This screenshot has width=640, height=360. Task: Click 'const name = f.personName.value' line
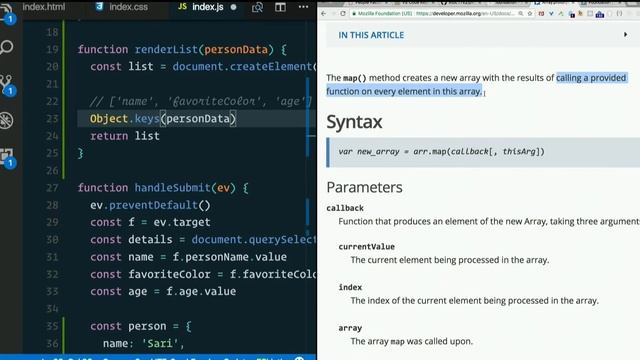188,257
